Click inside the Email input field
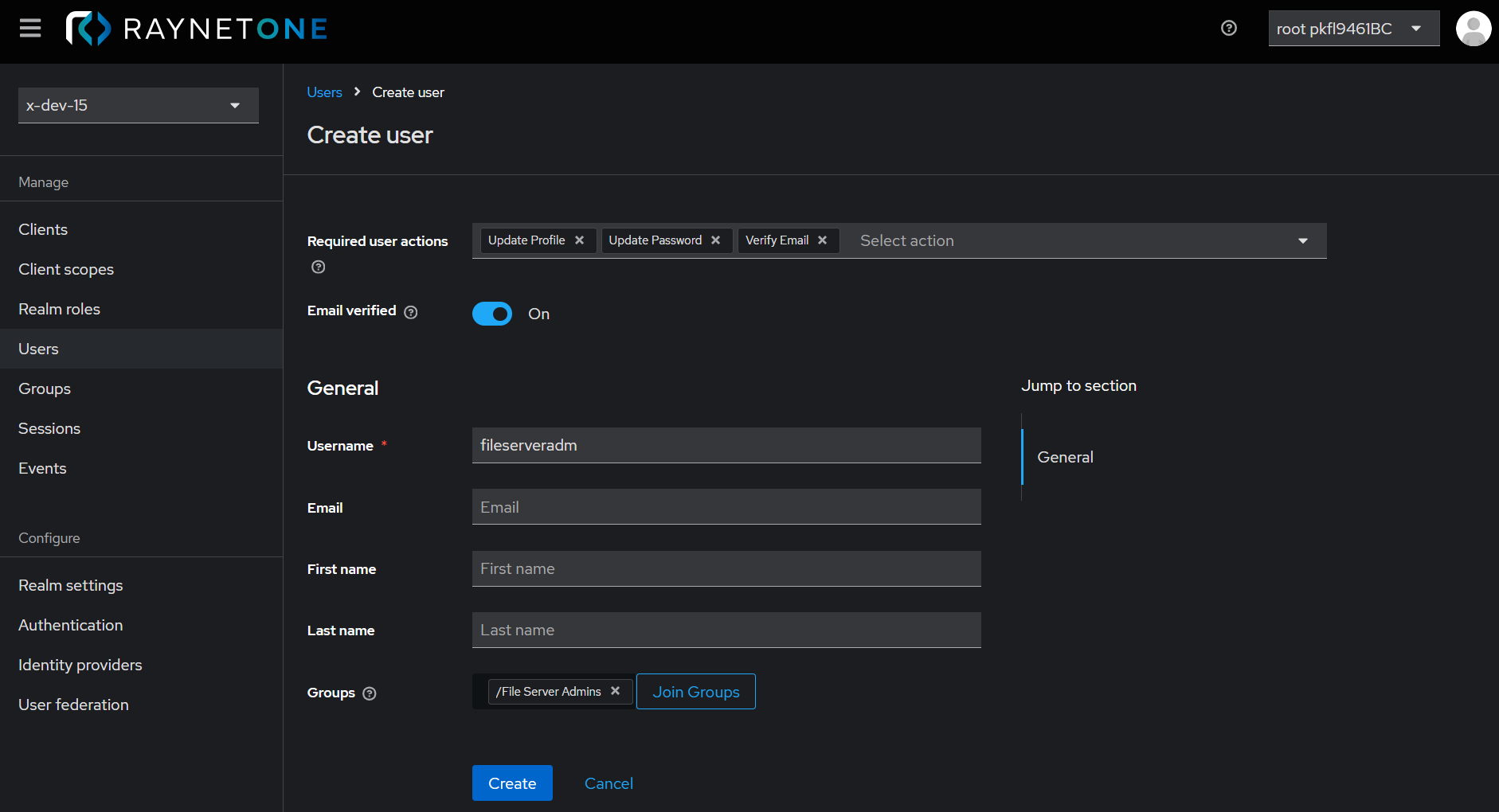 pos(726,506)
